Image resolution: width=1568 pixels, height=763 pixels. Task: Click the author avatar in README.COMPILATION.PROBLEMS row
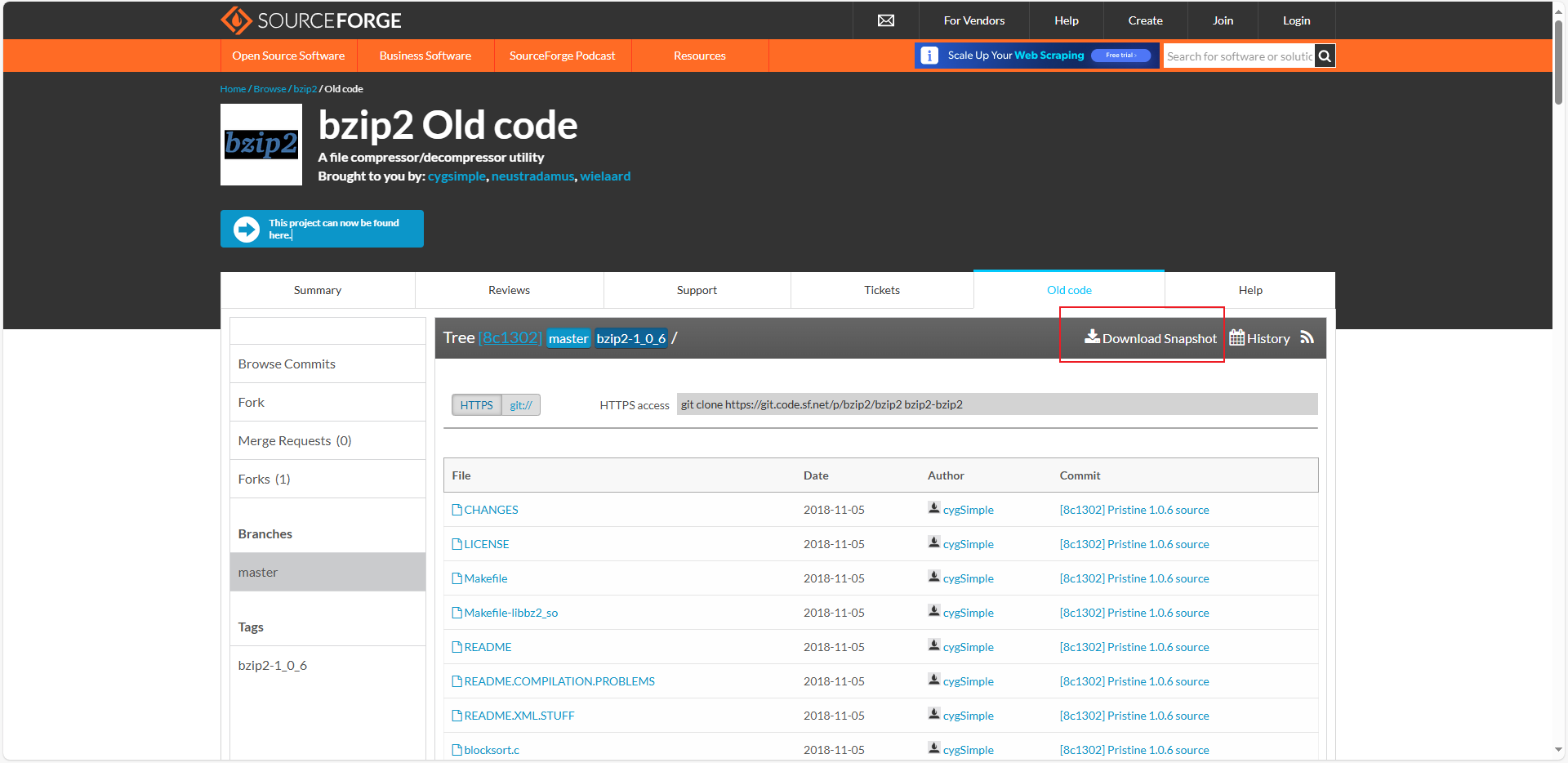[x=934, y=679]
